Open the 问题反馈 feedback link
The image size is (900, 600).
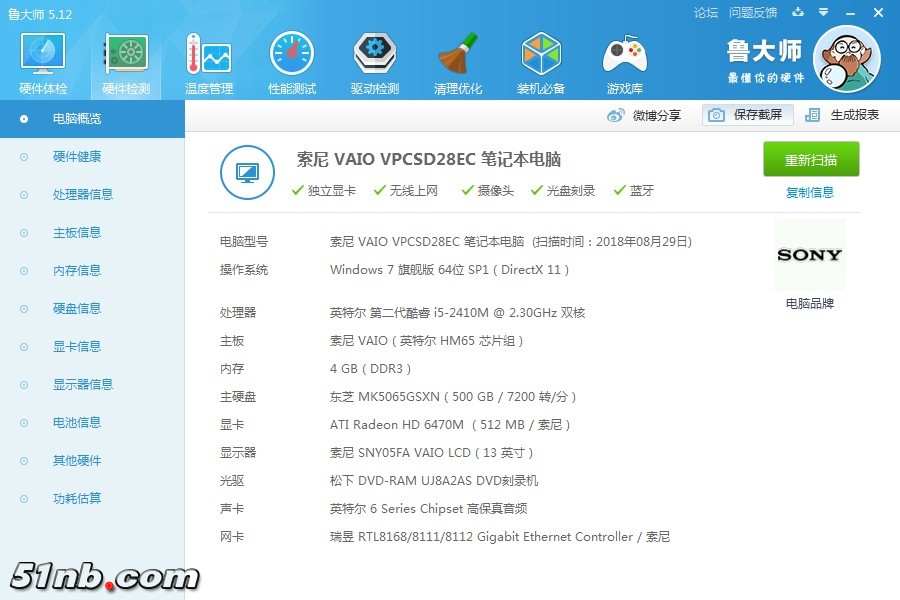(x=753, y=13)
